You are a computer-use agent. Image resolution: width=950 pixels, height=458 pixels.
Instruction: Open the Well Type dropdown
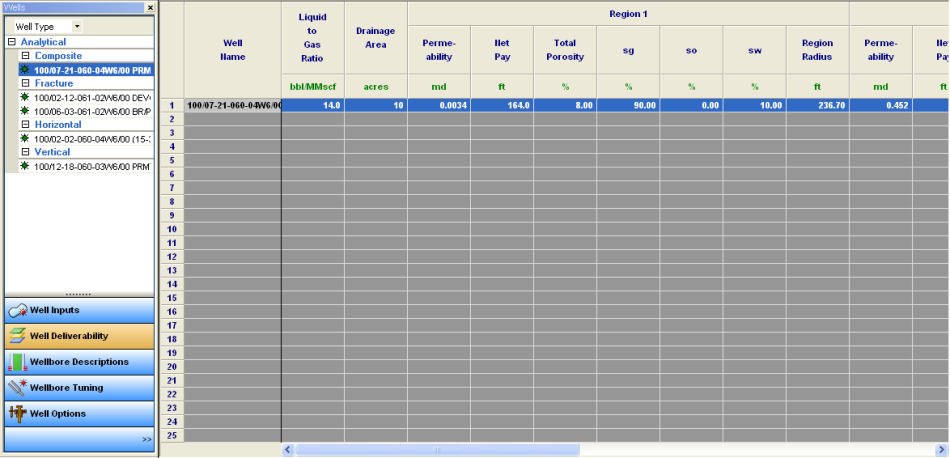(x=77, y=26)
